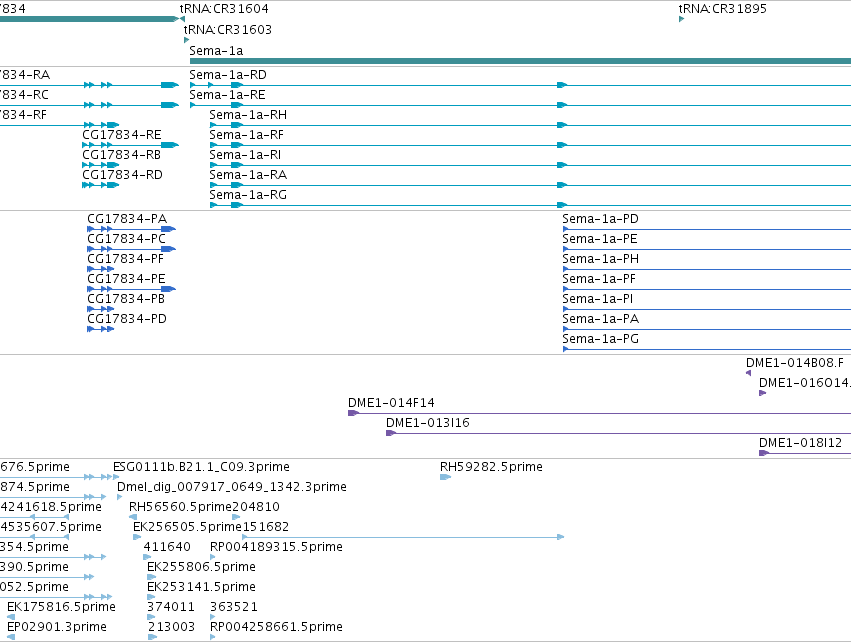Click the Sema-1a-PH protein label

pos(600,259)
